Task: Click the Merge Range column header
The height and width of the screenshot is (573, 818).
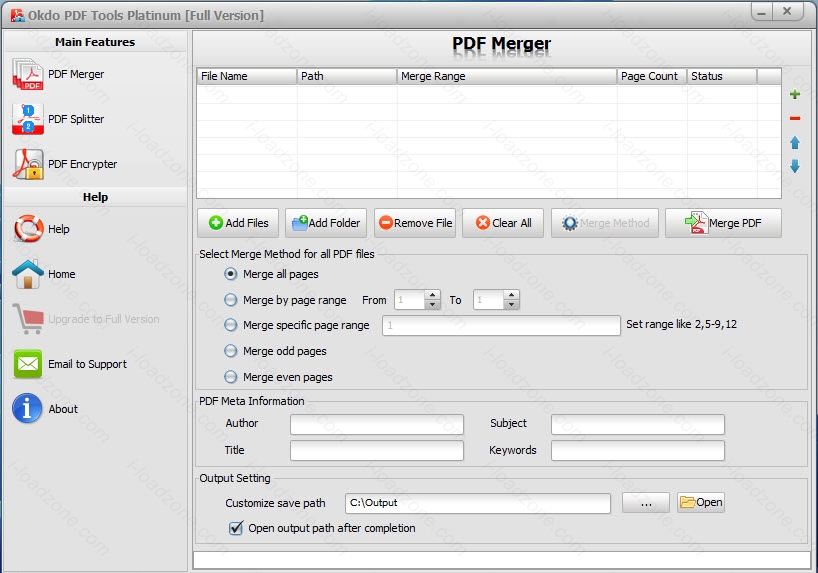Action: 507,76
